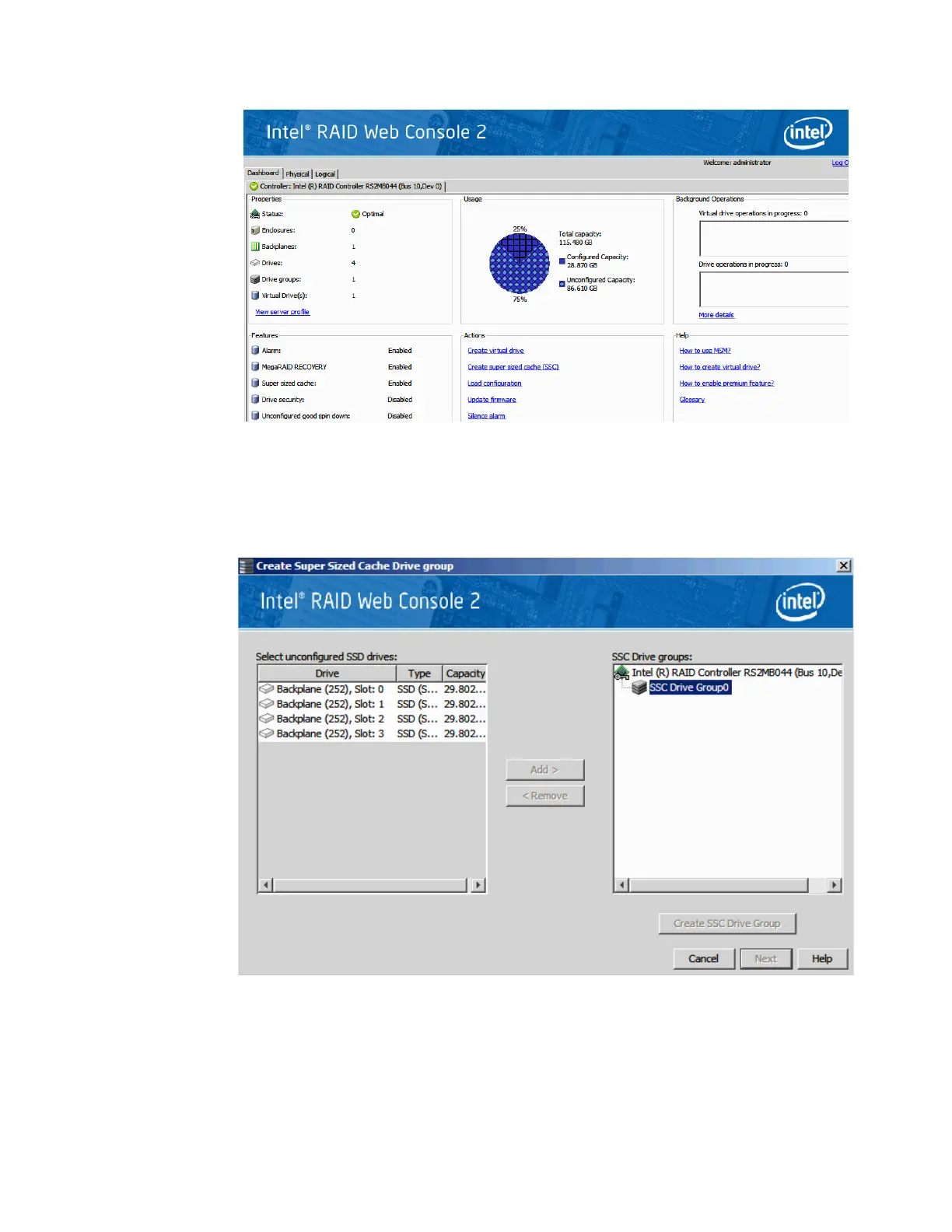
Task: Select Backplane (252), Slot: 3 row
Action: tap(372, 733)
